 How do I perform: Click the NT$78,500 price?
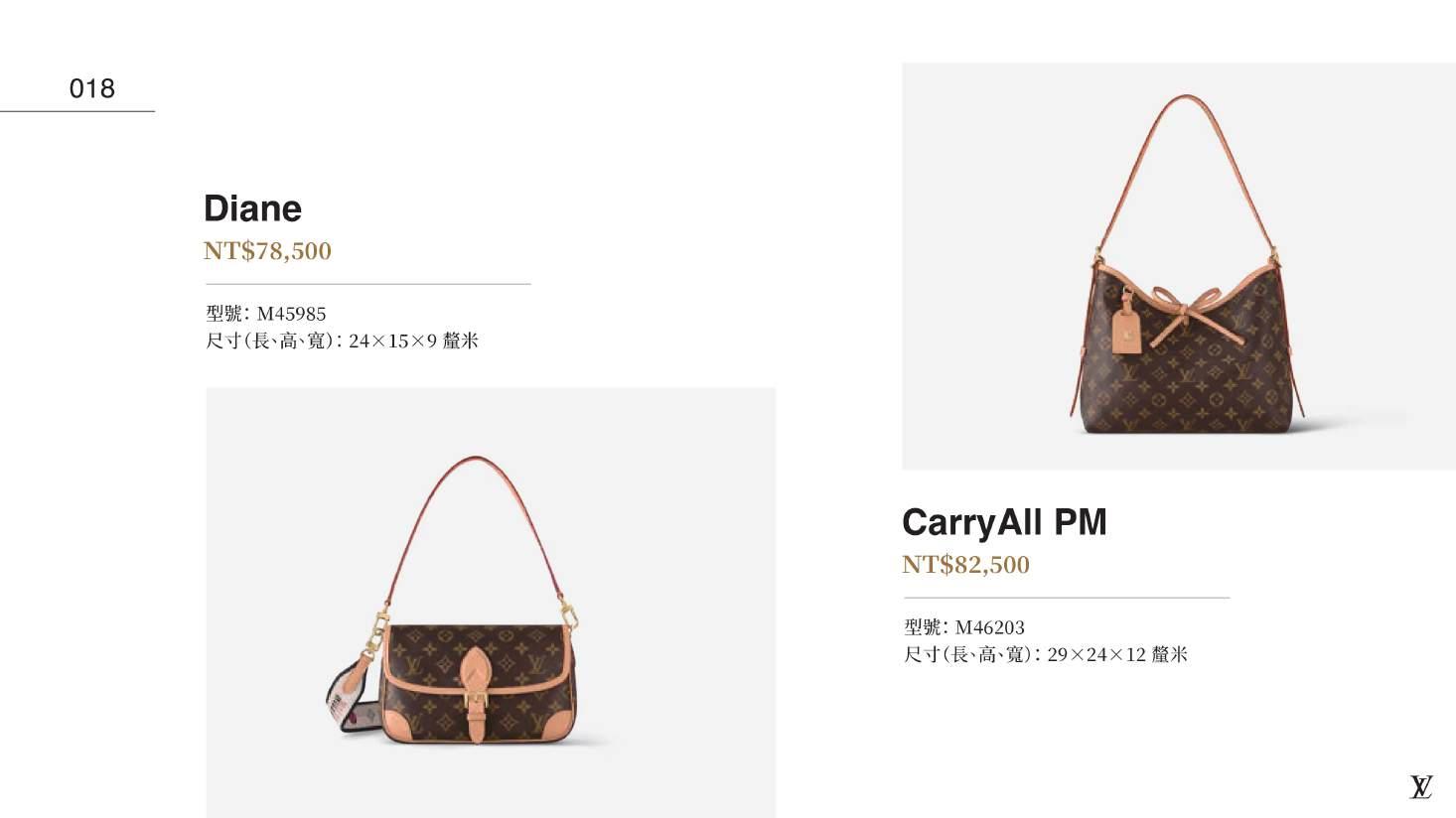(267, 251)
